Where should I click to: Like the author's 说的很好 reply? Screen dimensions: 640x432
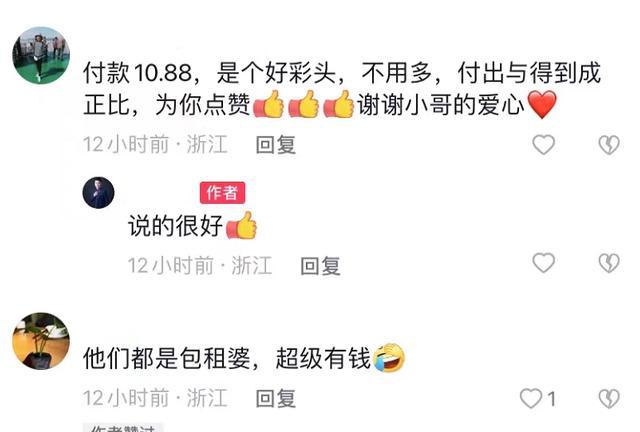click(543, 263)
